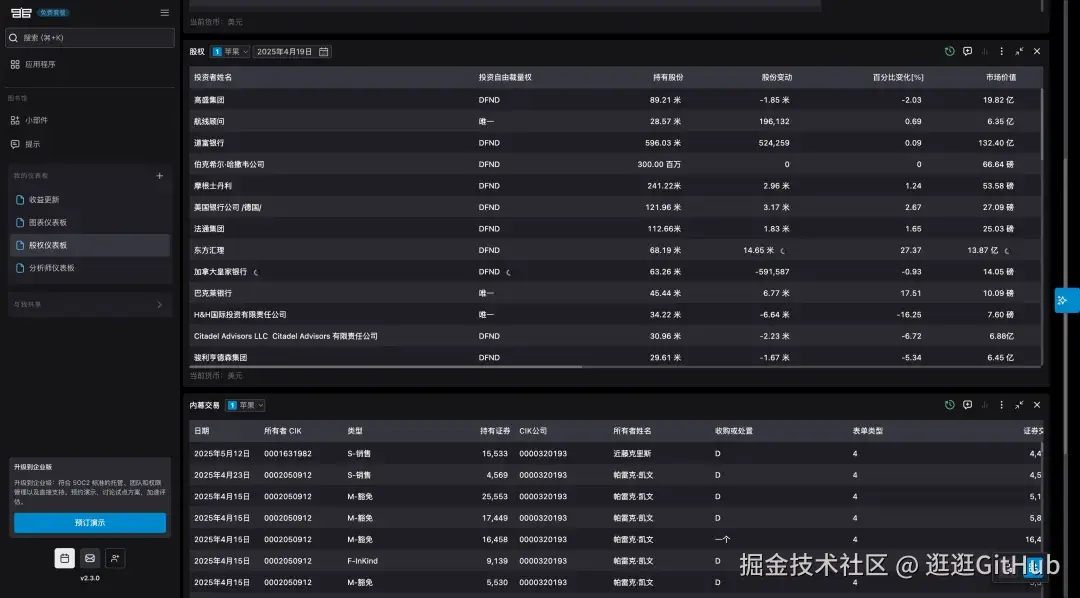Sort by the 所有者姓名 column header
1080x598 pixels.
[632, 431]
